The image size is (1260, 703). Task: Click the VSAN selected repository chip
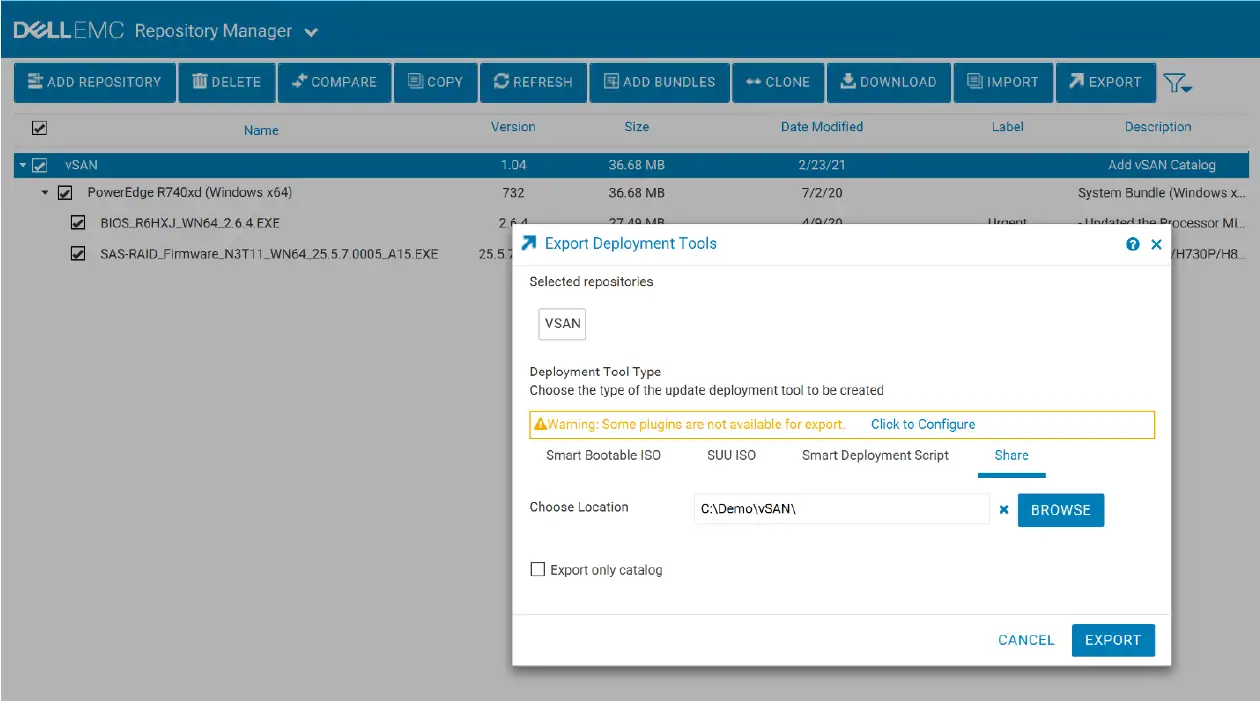562,324
